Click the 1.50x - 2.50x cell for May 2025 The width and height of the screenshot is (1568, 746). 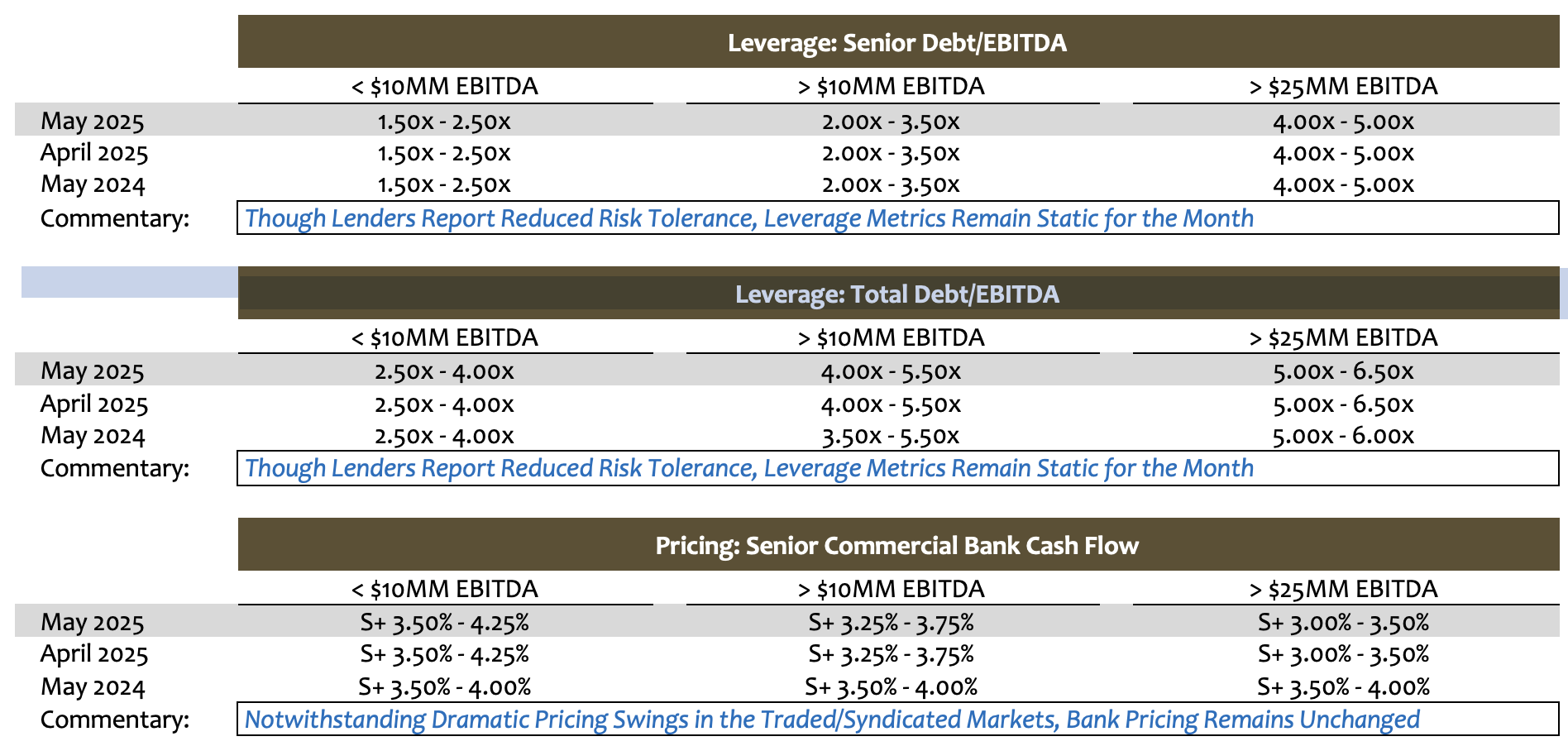point(444,122)
